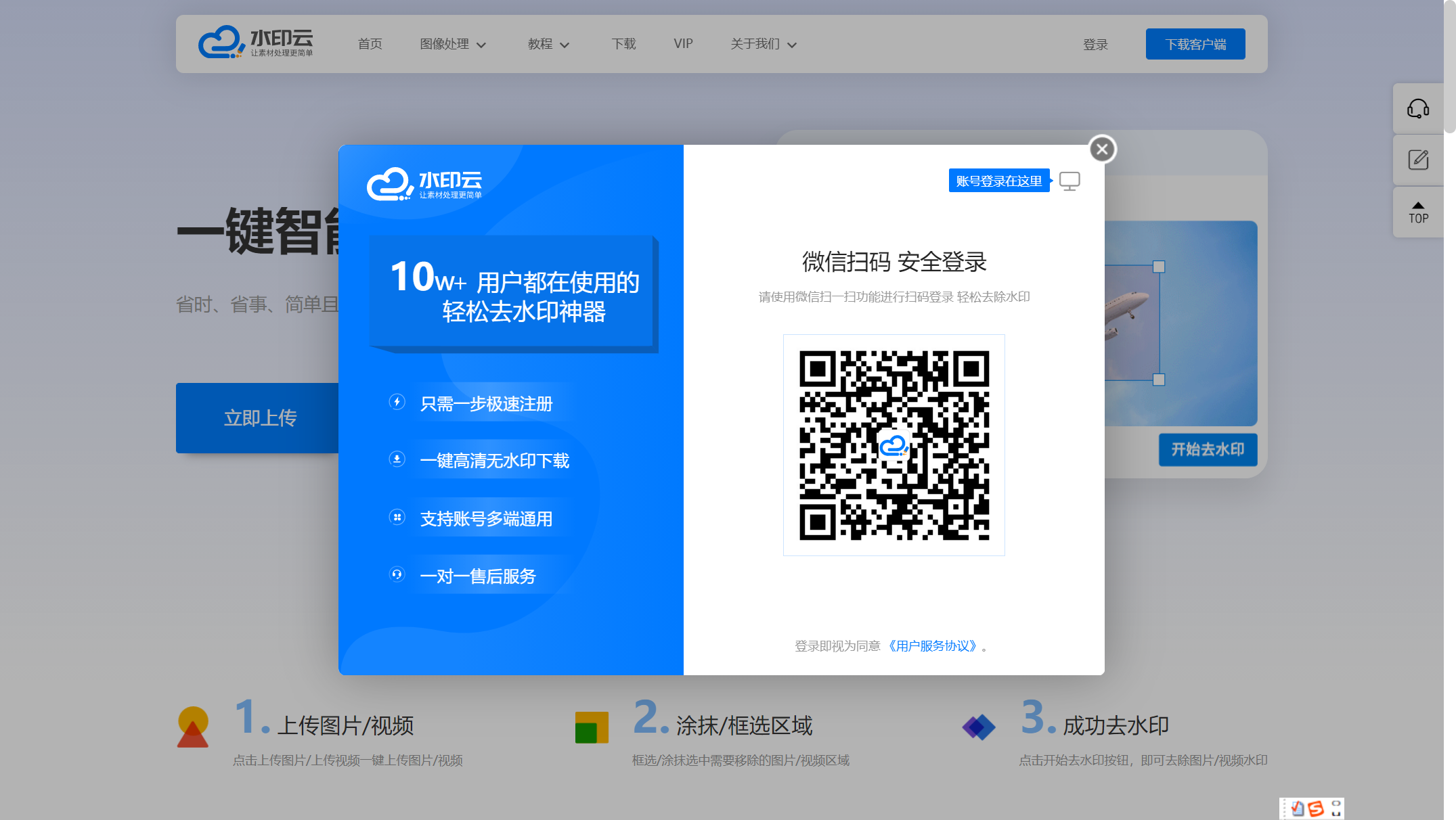The height and width of the screenshot is (820, 1456).
Task: Click the 水印云 logo in the dialog
Action: tap(424, 184)
